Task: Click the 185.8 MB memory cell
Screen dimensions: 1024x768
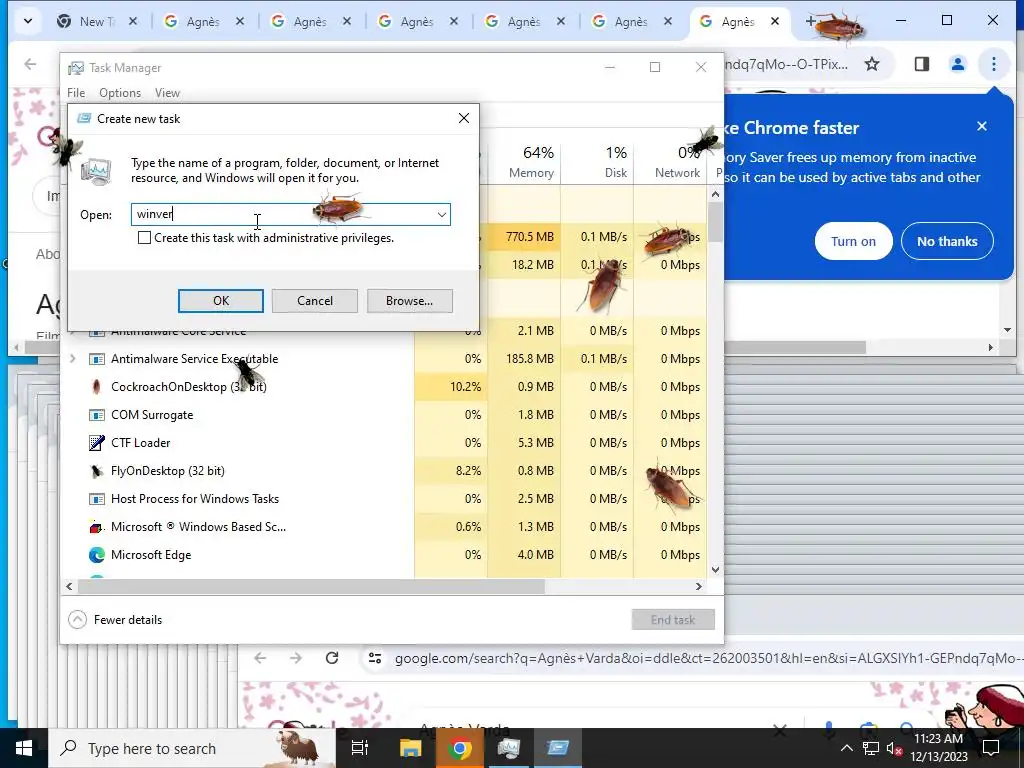Action: (x=524, y=359)
